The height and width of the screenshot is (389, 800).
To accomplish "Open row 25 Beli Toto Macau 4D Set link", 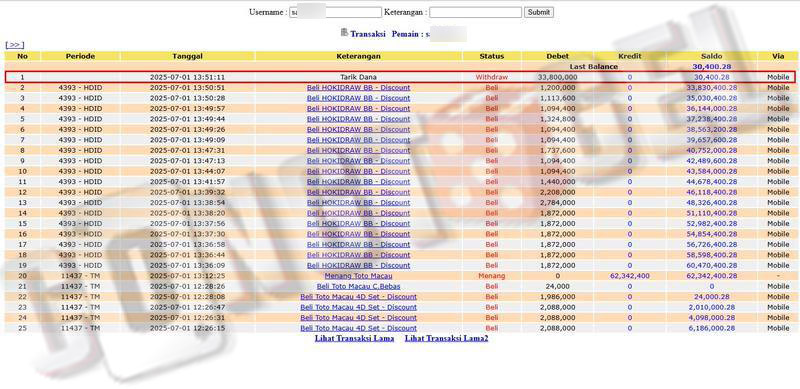I will (x=359, y=328).
